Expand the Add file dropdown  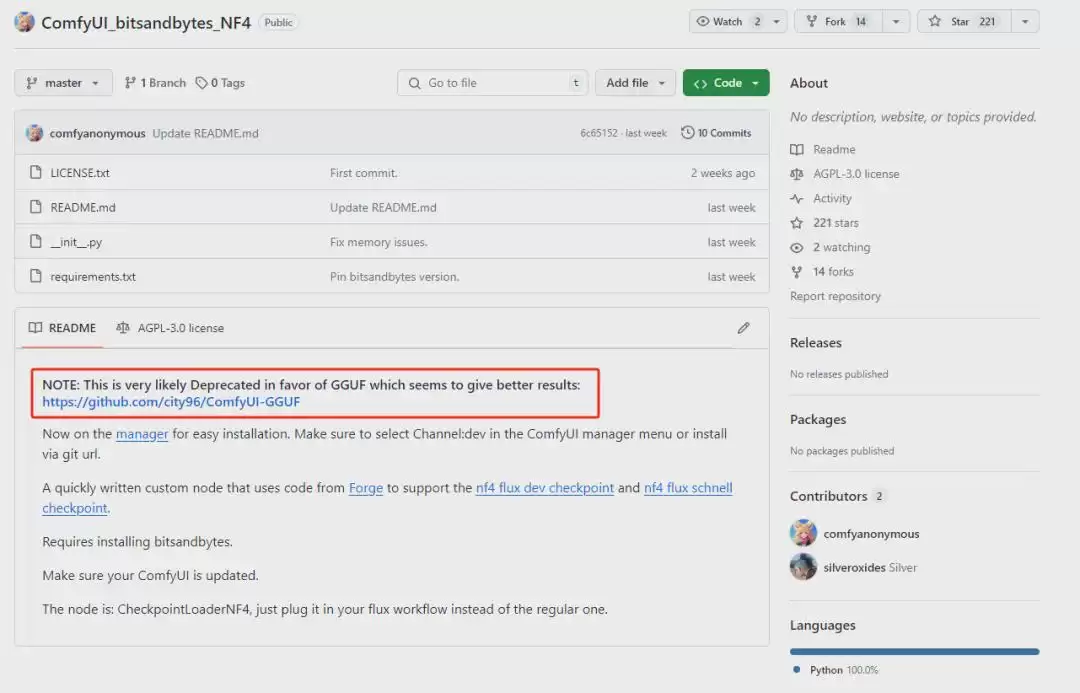(x=635, y=83)
